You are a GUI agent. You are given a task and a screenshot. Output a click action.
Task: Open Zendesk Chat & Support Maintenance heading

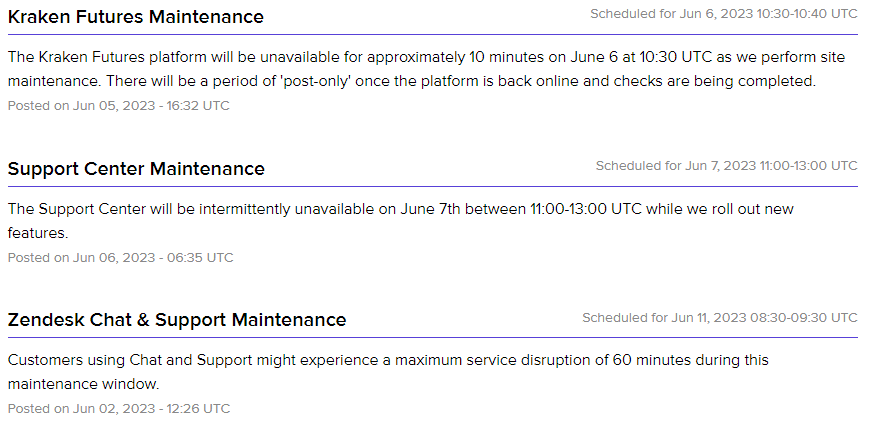point(177,319)
